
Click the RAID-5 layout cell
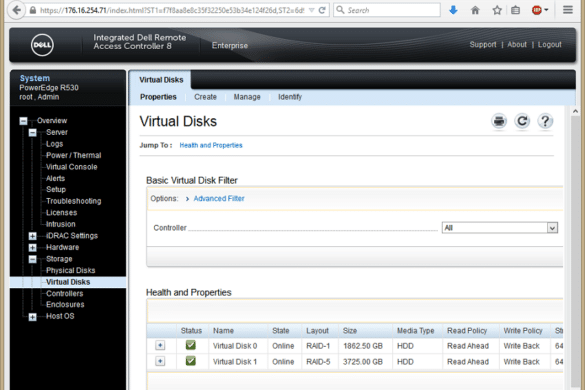click(x=318, y=362)
